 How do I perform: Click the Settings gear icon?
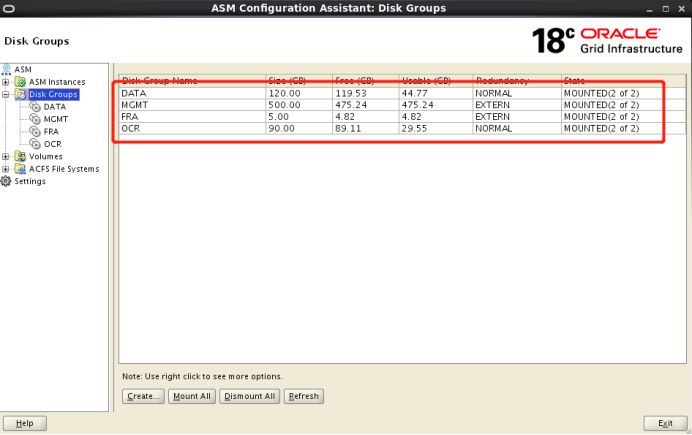[x=6, y=181]
